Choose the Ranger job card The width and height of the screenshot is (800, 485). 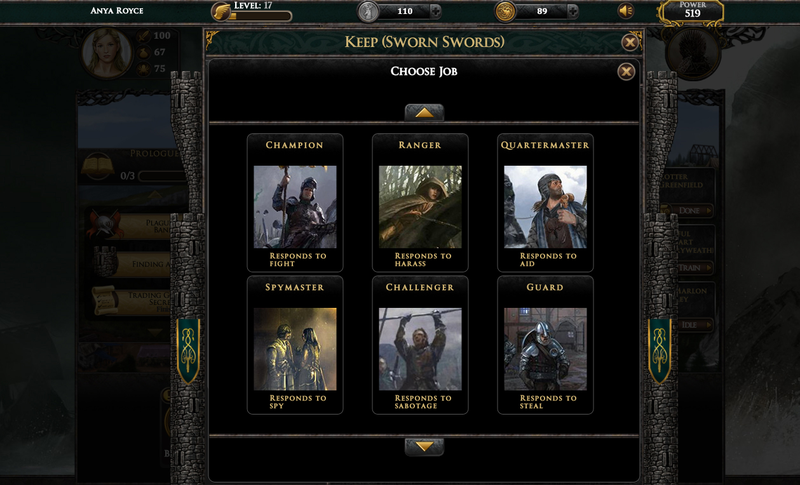click(x=420, y=202)
